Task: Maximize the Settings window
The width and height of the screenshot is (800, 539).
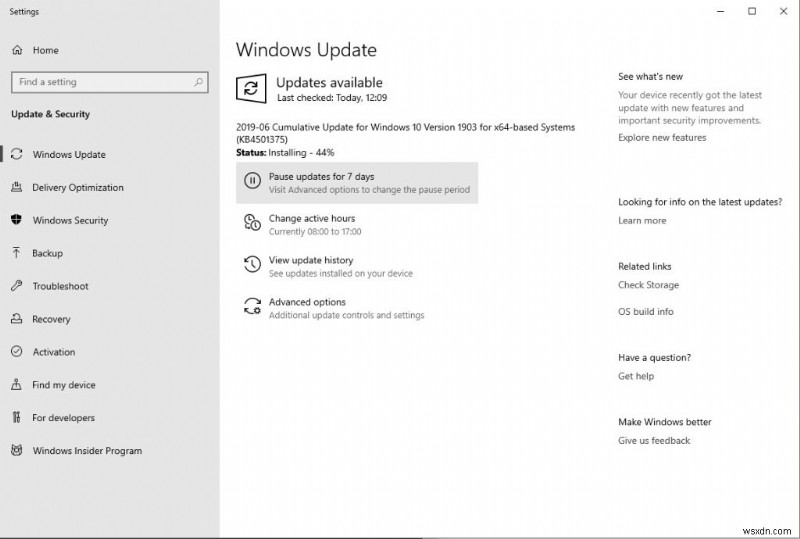Action: pos(752,11)
